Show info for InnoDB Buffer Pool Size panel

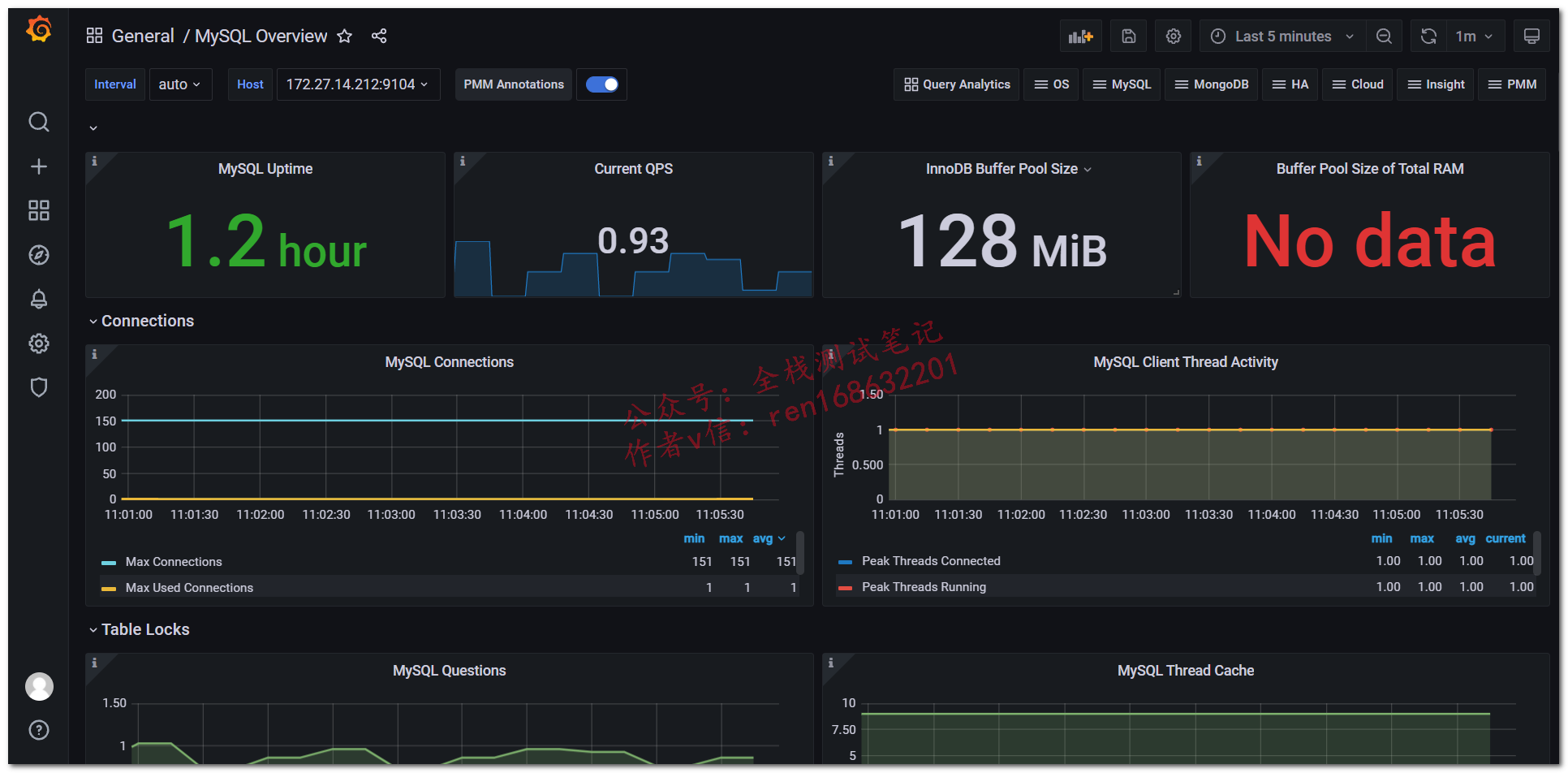coord(831,161)
